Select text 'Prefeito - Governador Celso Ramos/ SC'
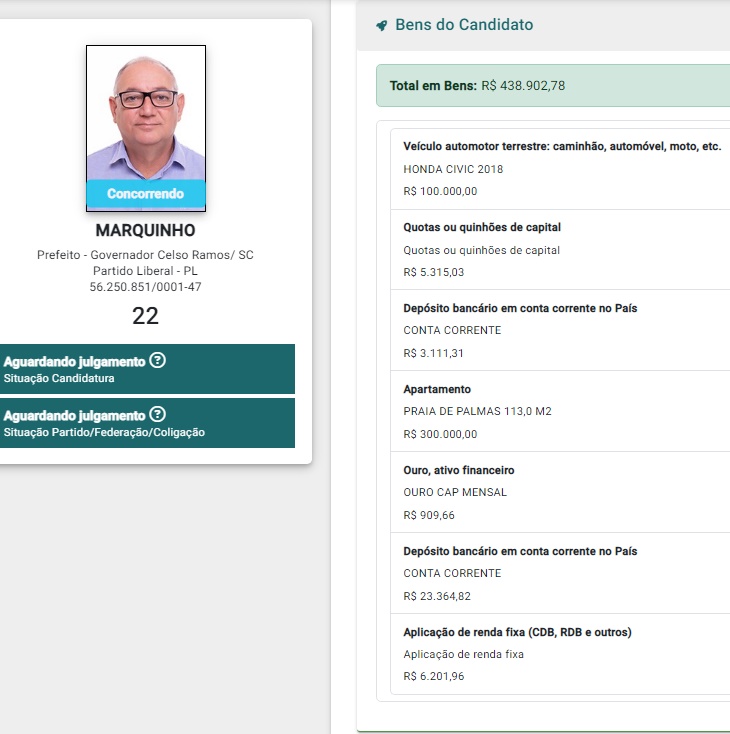Viewport: 730px width, 734px height. [145, 255]
